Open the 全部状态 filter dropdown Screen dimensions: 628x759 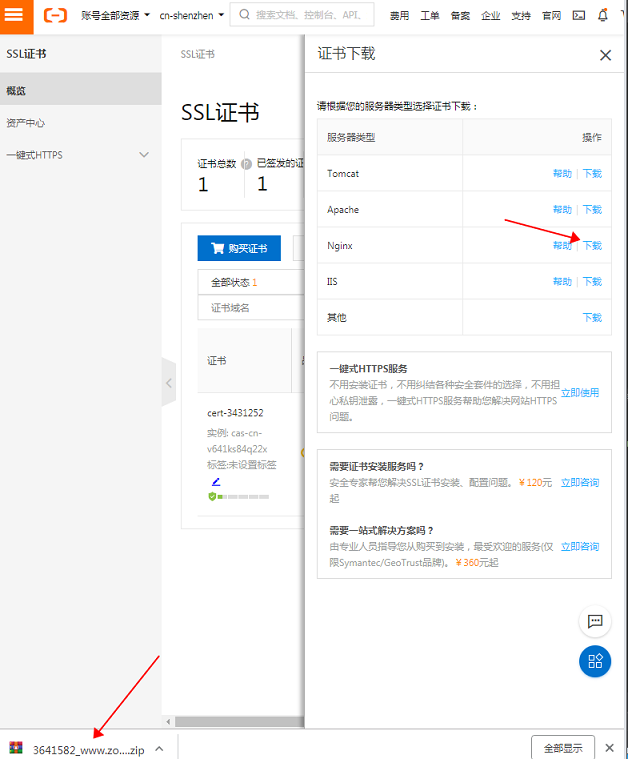point(251,282)
